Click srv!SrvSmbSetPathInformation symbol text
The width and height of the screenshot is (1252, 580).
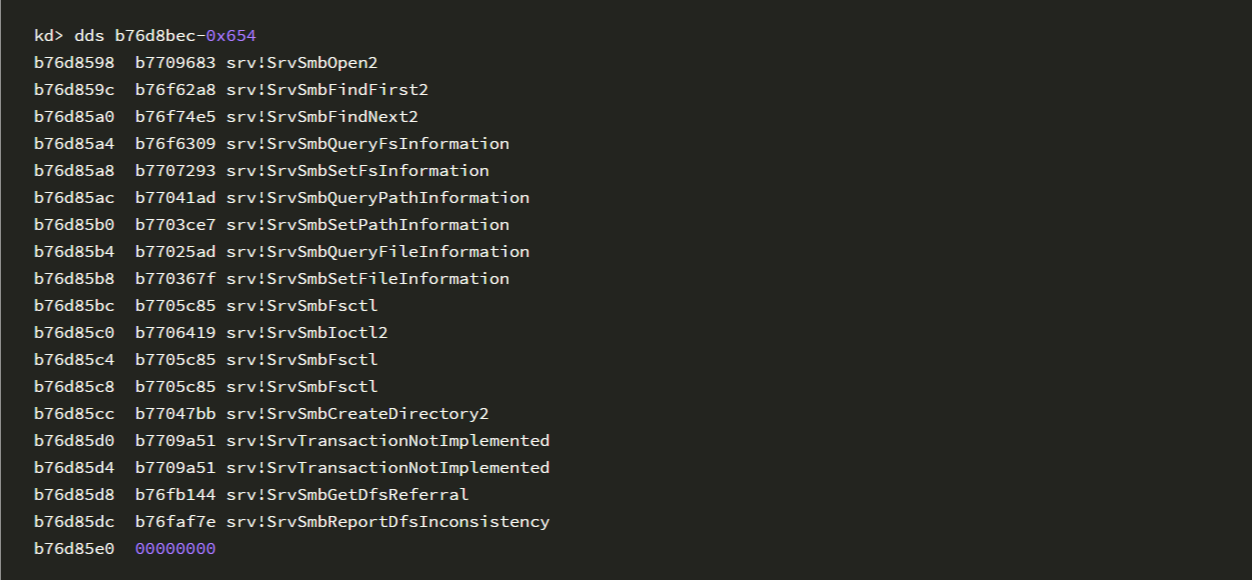[x=368, y=225]
